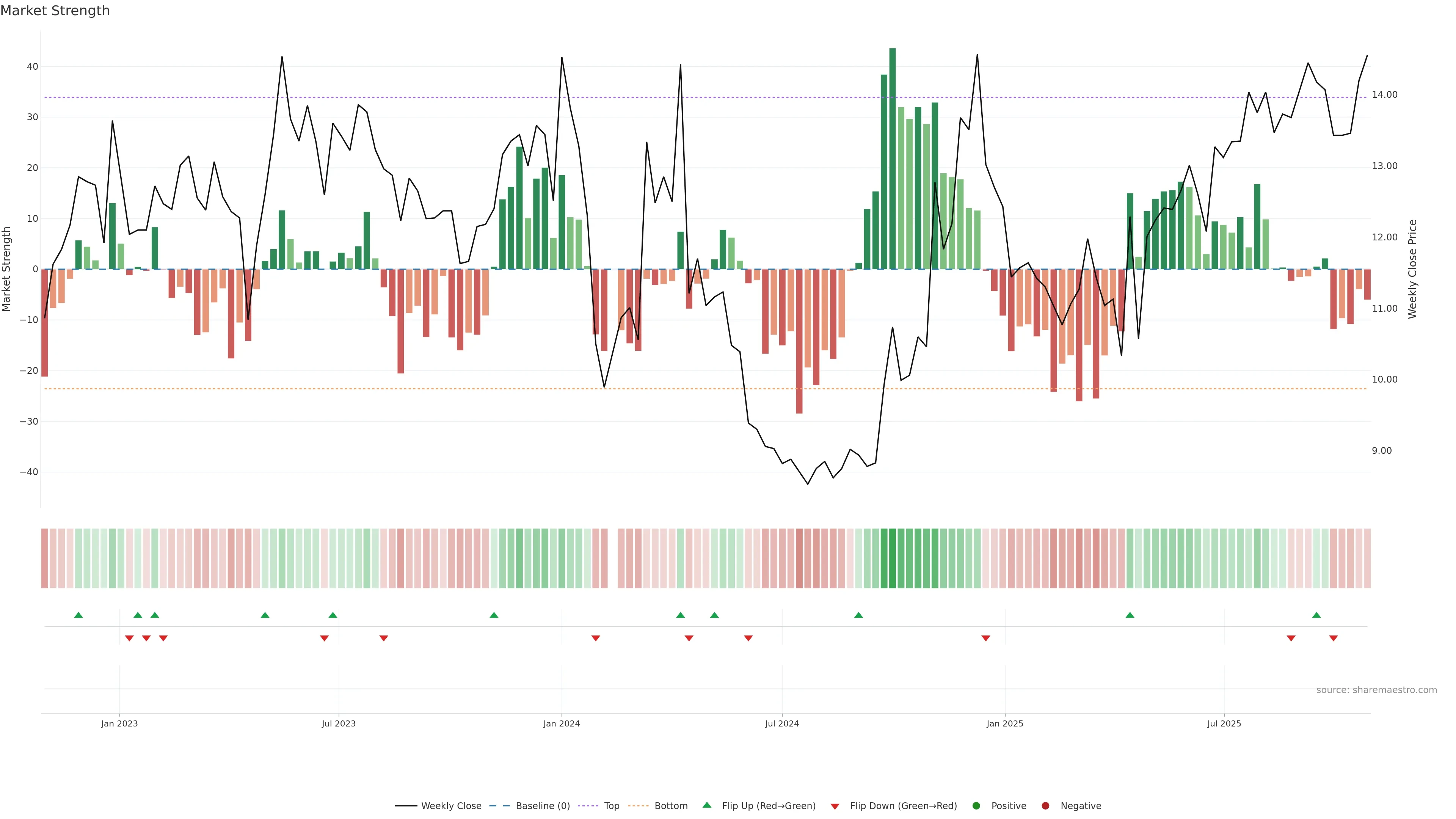Click the Weekly Close Price axis title

(x=1412, y=269)
